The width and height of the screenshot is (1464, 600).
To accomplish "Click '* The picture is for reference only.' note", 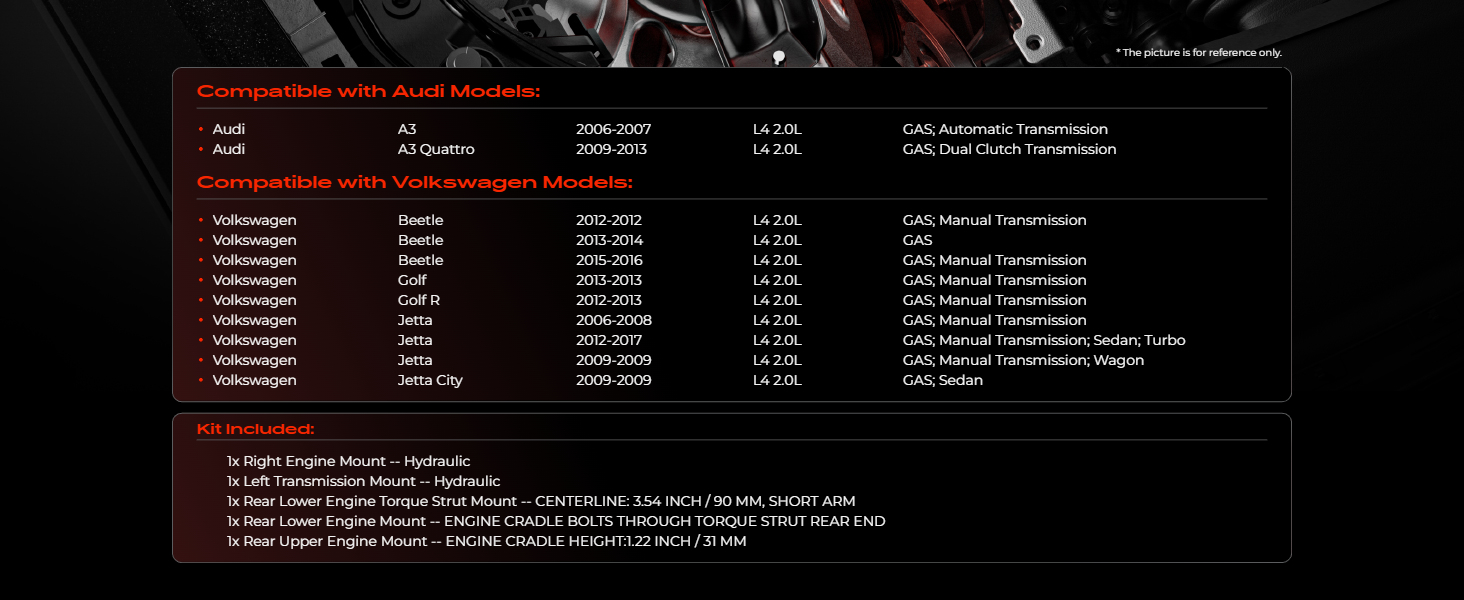I will [1199, 53].
